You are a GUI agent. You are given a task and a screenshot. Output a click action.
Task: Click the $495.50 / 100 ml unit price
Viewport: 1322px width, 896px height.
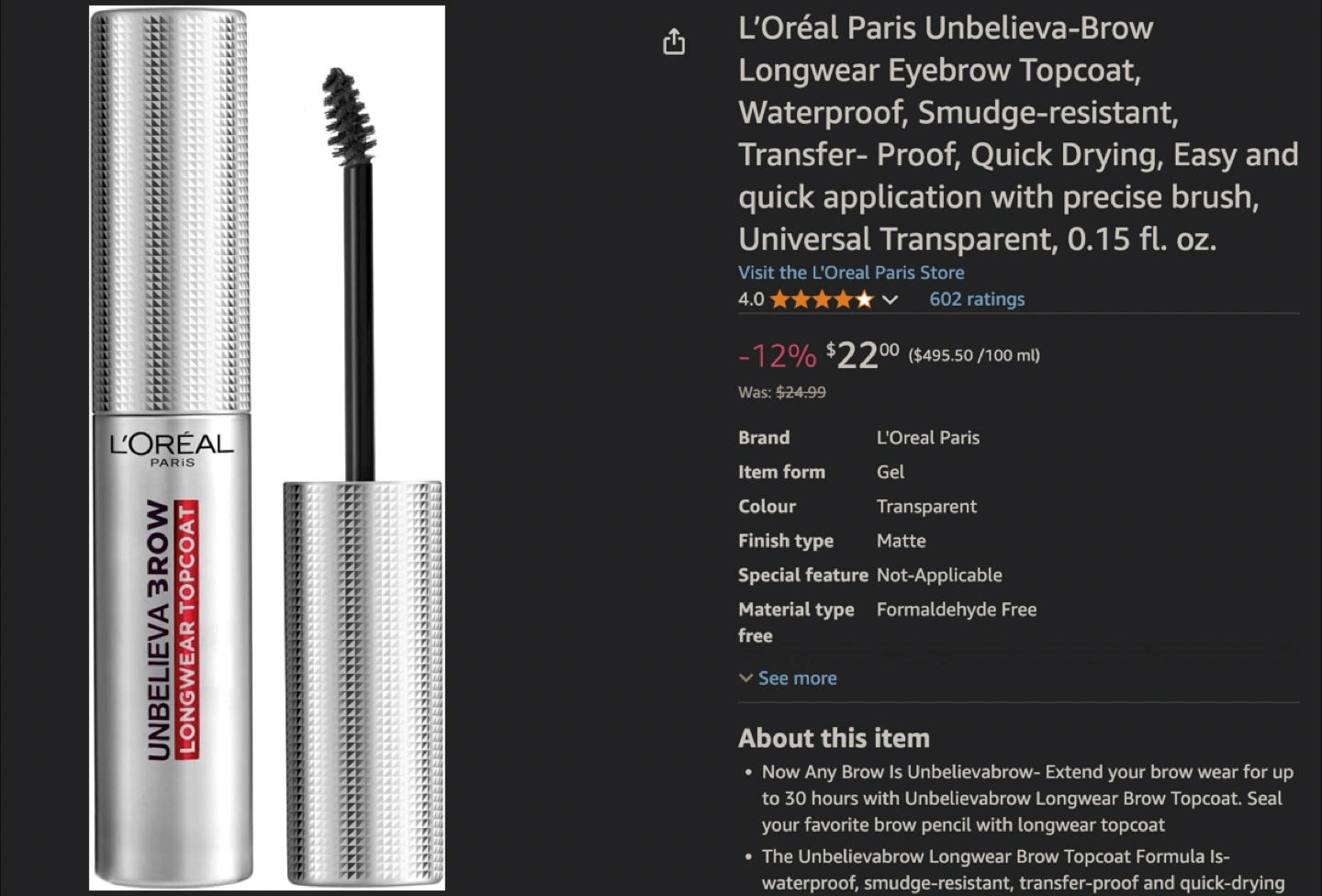(x=974, y=355)
